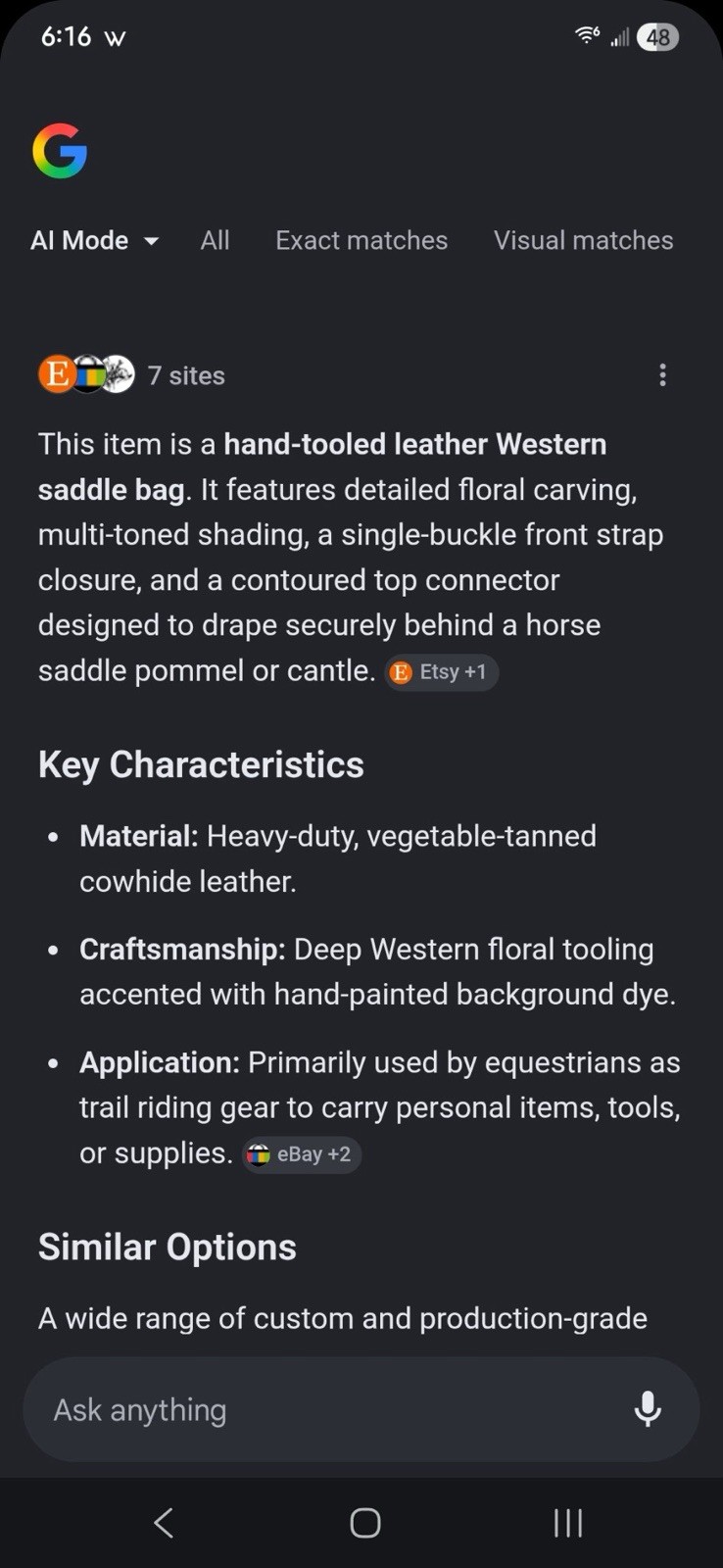Tap the Android back navigation button
The height and width of the screenshot is (1568, 723).
pos(164,1522)
